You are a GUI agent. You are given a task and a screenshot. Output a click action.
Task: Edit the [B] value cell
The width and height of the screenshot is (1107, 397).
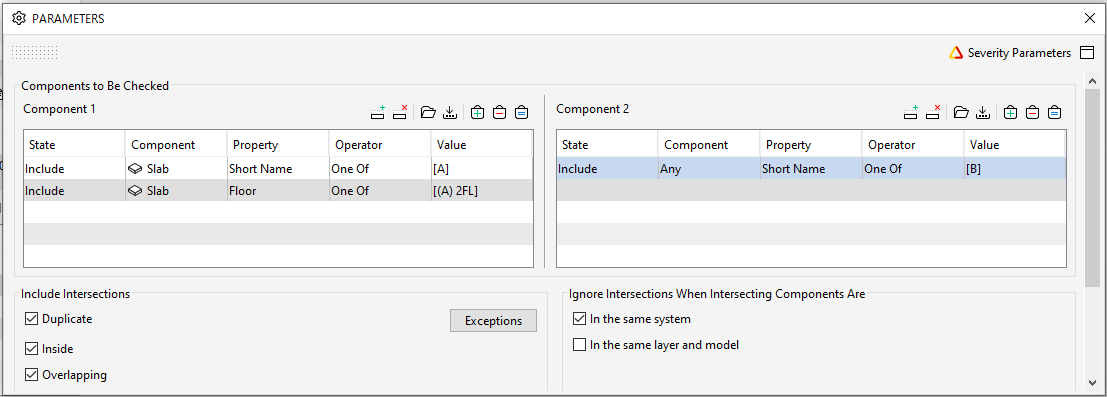(x=1015, y=169)
